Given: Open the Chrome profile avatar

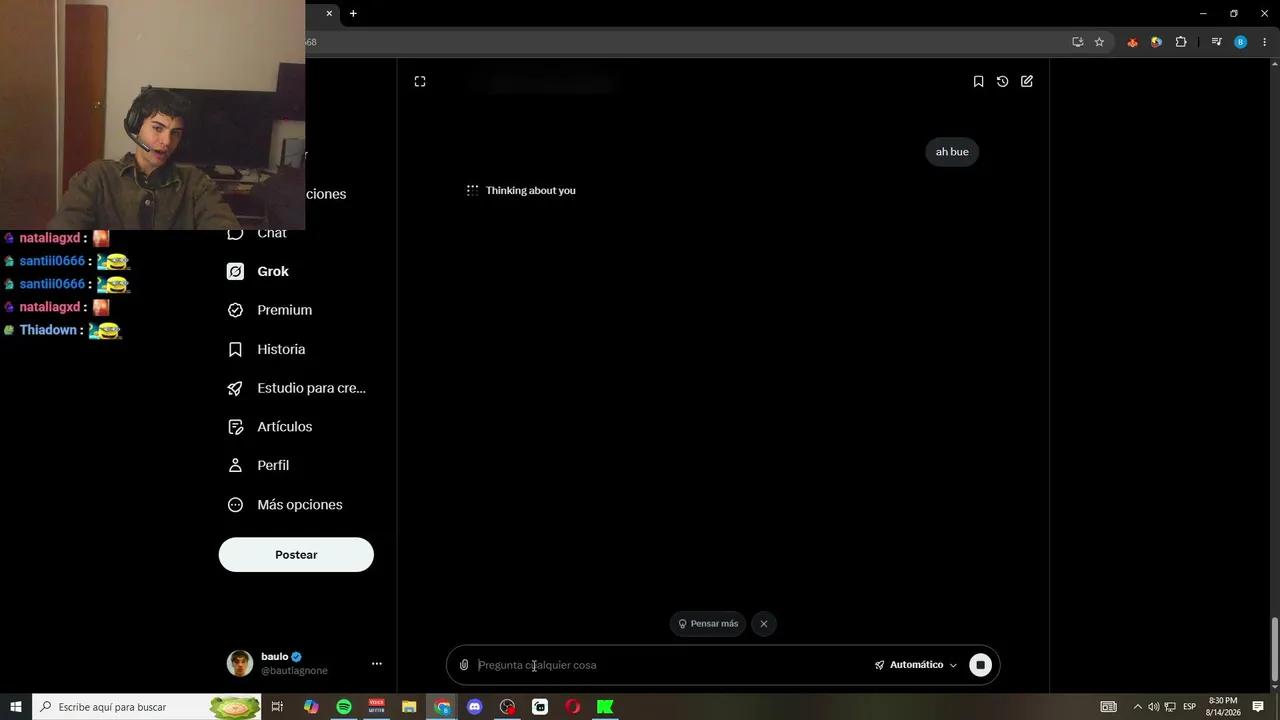Looking at the screenshot, I should (x=1241, y=42).
